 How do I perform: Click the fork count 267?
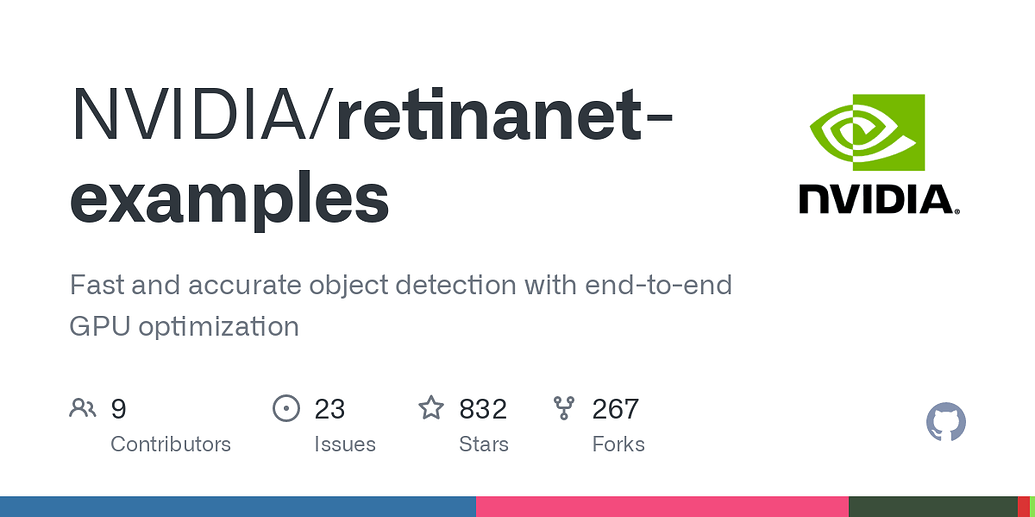pyautogui.click(x=615, y=409)
